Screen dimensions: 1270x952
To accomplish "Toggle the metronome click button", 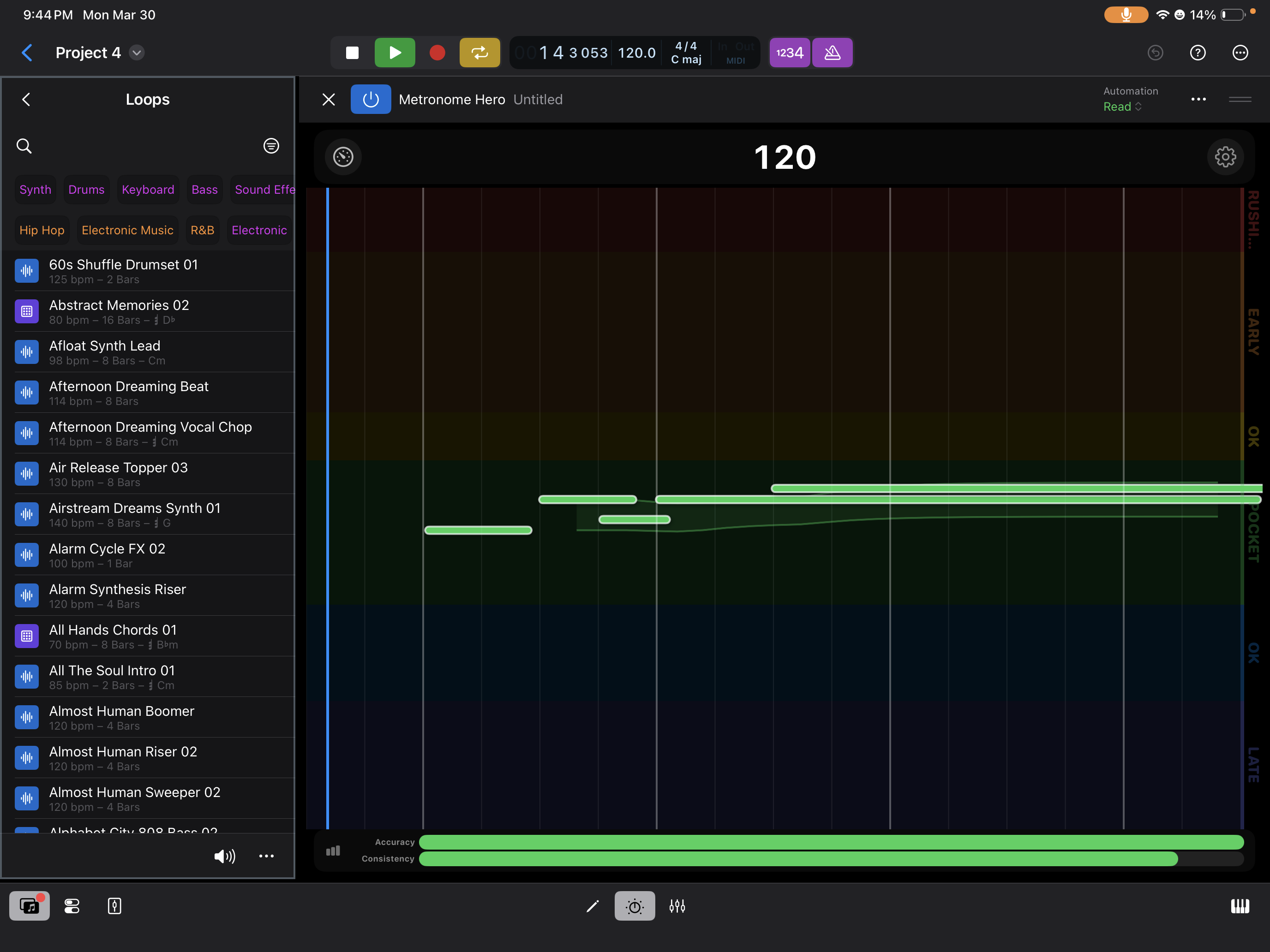I will pyautogui.click(x=832, y=52).
